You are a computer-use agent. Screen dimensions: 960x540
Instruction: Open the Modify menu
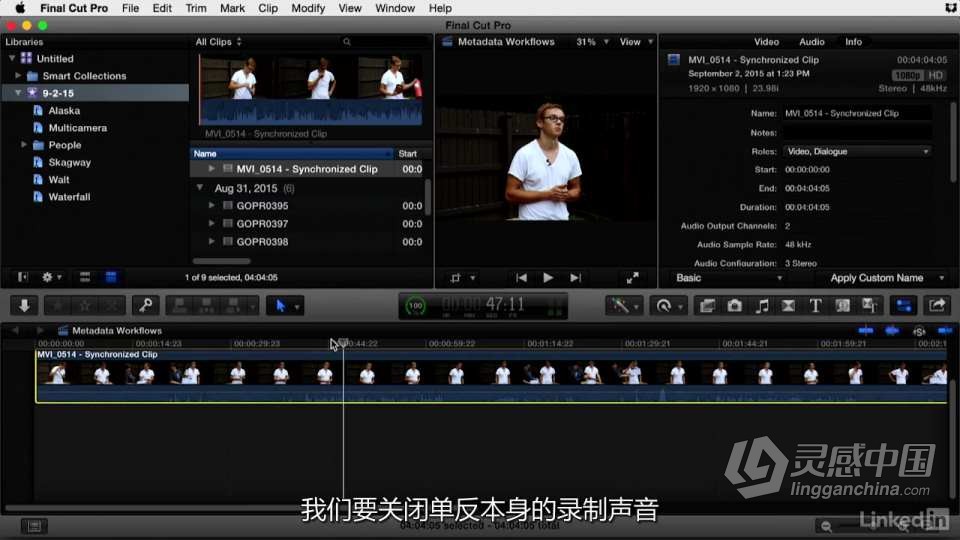click(x=308, y=8)
